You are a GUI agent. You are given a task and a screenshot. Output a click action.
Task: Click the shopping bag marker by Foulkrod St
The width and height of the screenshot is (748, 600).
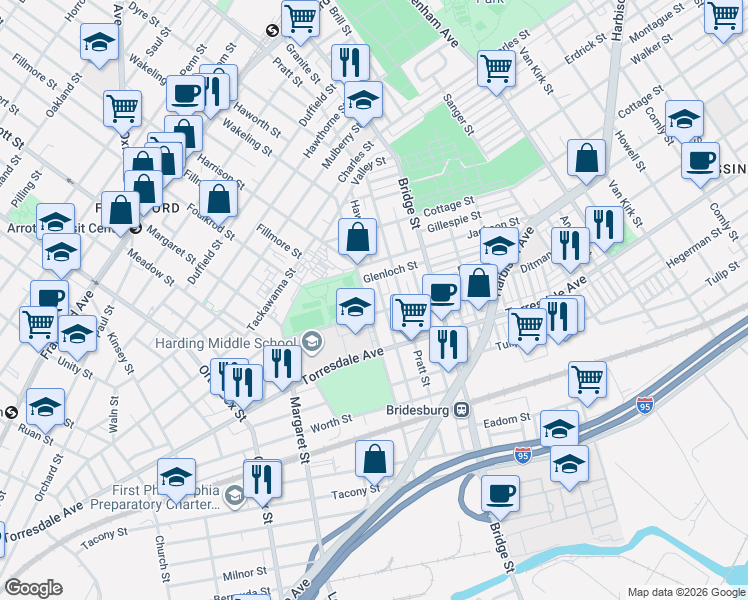tap(218, 202)
